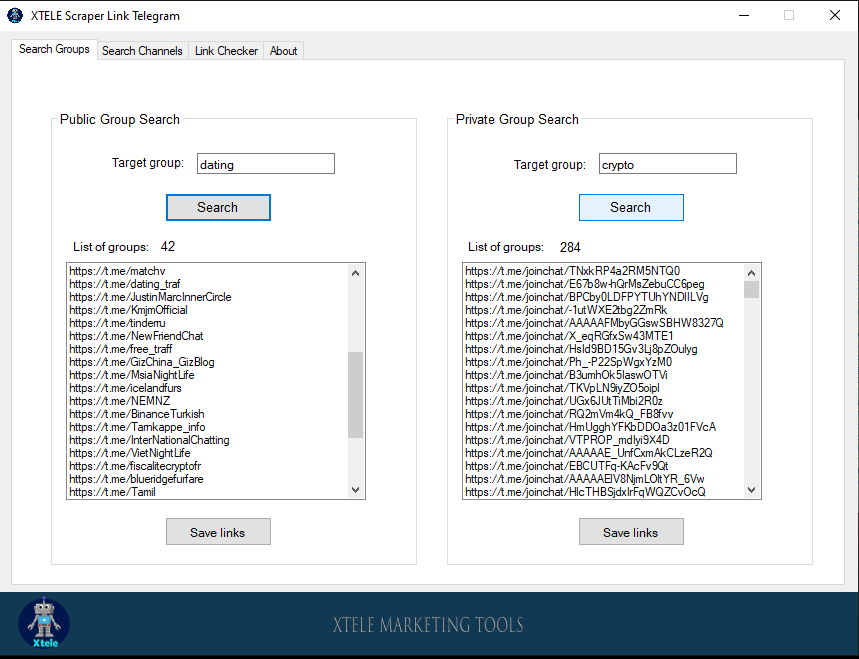Viewport: 859px width, 659px height.
Task: Open the About tab
Action: (x=283, y=51)
